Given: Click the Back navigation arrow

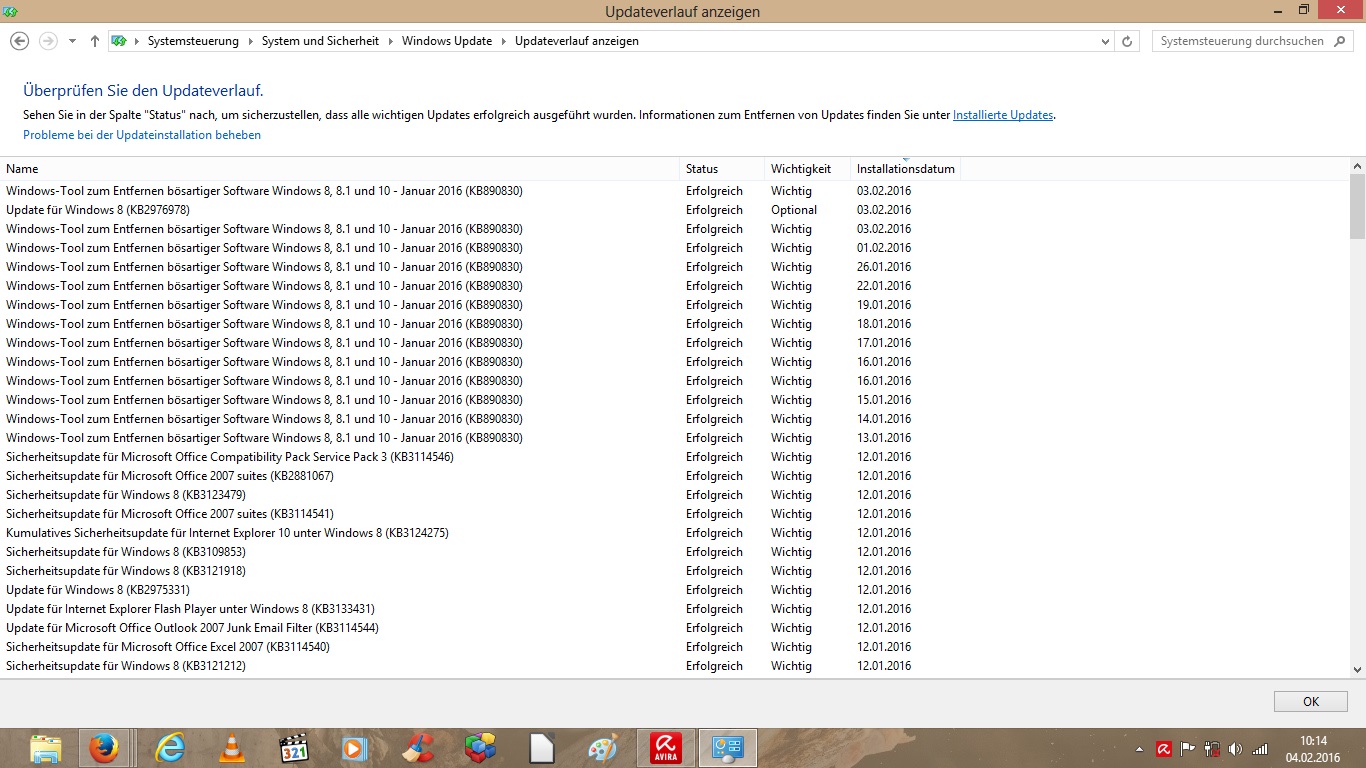Looking at the screenshot, I should click(x=19, y=41).
